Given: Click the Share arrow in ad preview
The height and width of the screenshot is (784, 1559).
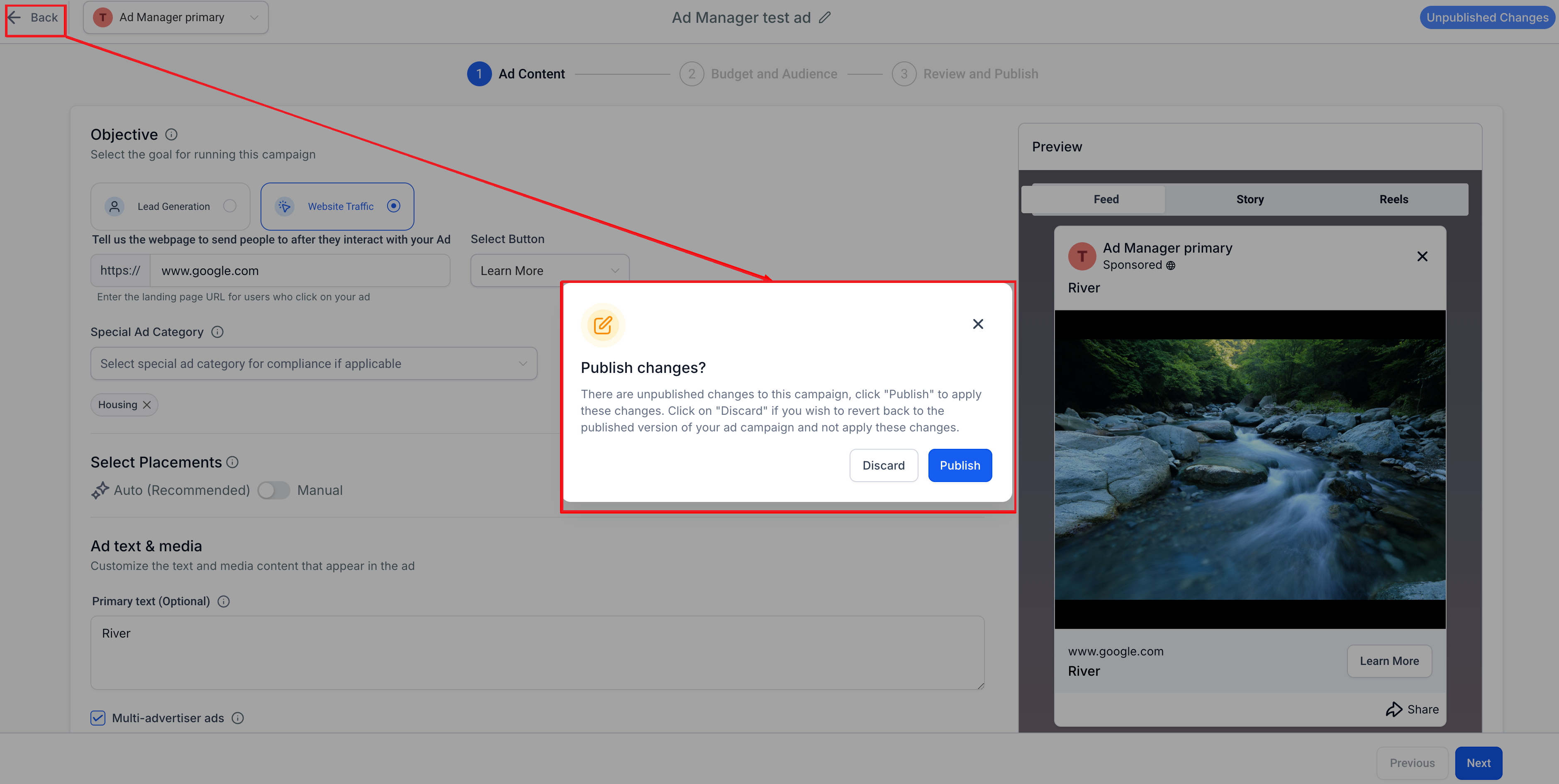Looking at the screenshot, I should 1394,709.
